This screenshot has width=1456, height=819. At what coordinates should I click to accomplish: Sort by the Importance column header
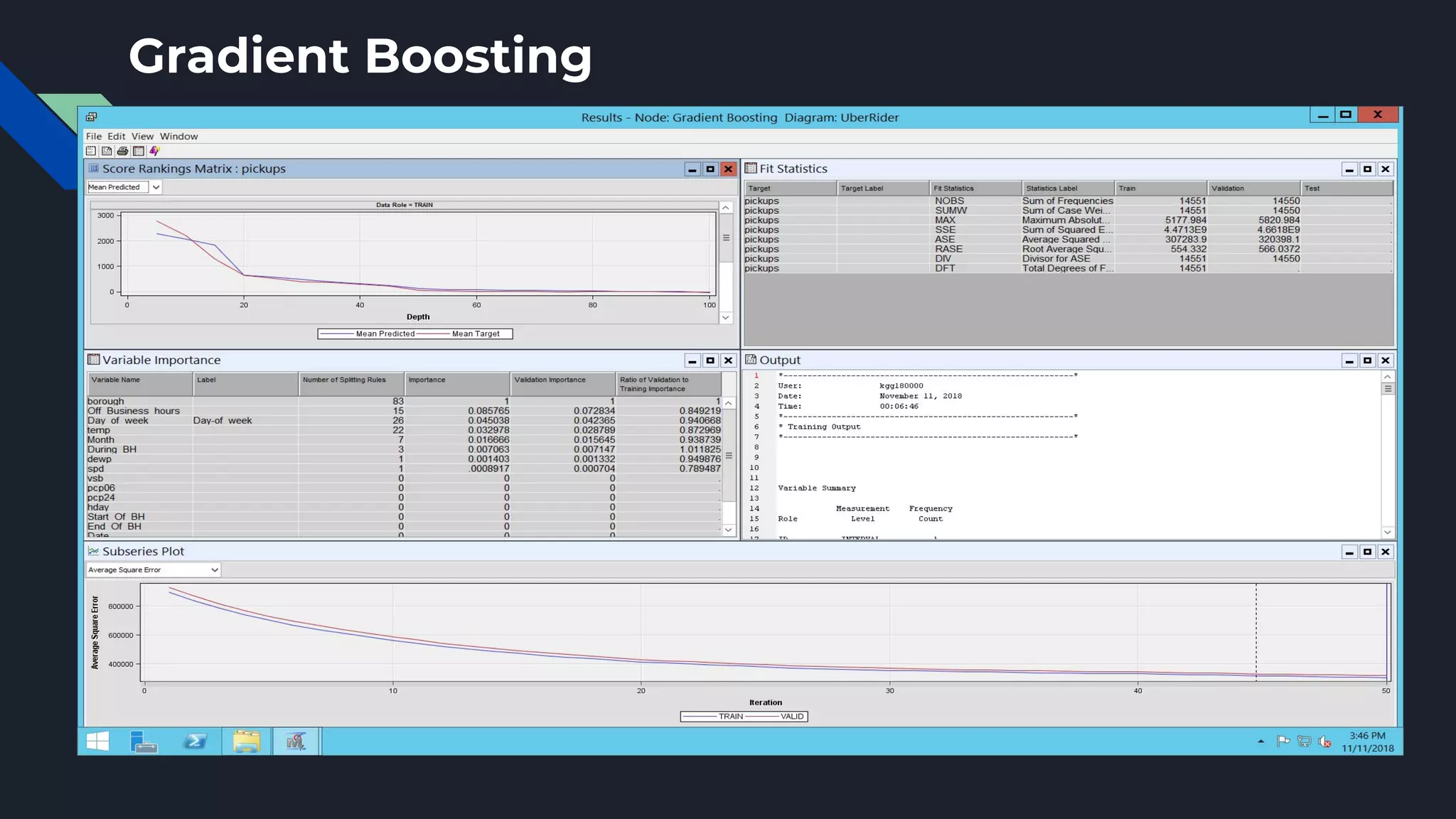click(x=456, y=384)
